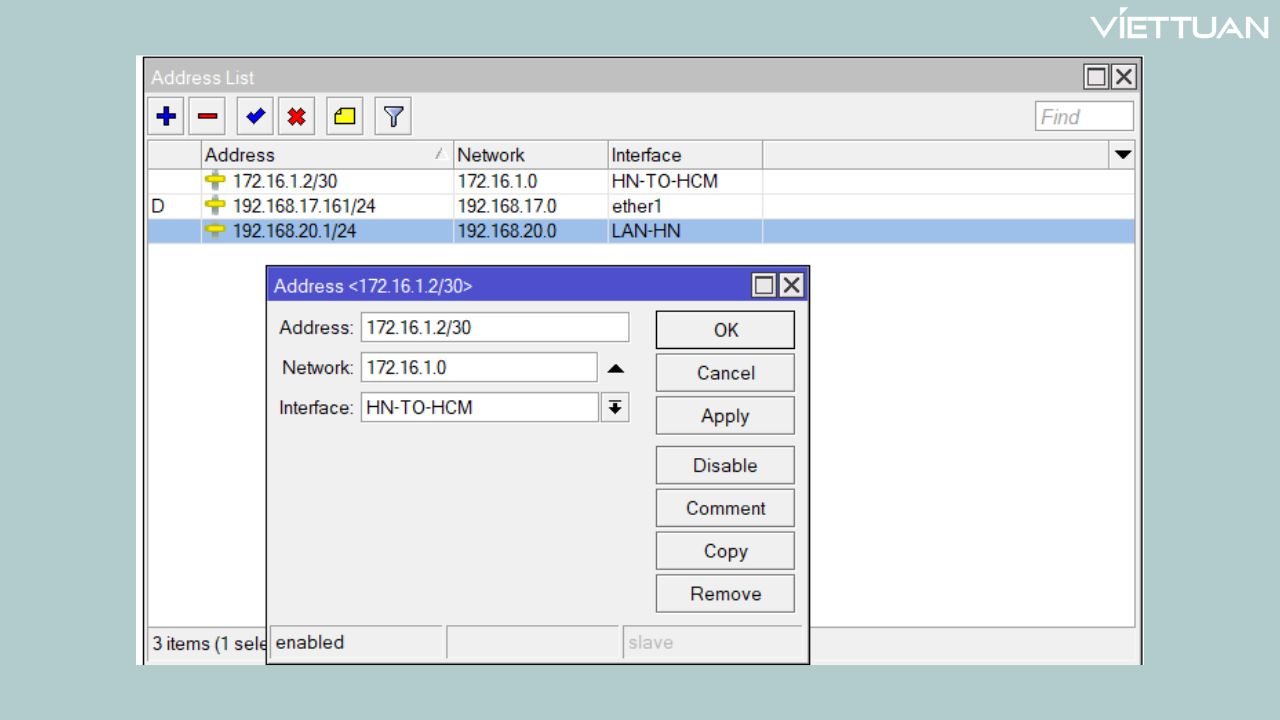The height and width of the screenshot is (720, 1280).
Task: Disable the address using the dialog button
Action: 724,464
